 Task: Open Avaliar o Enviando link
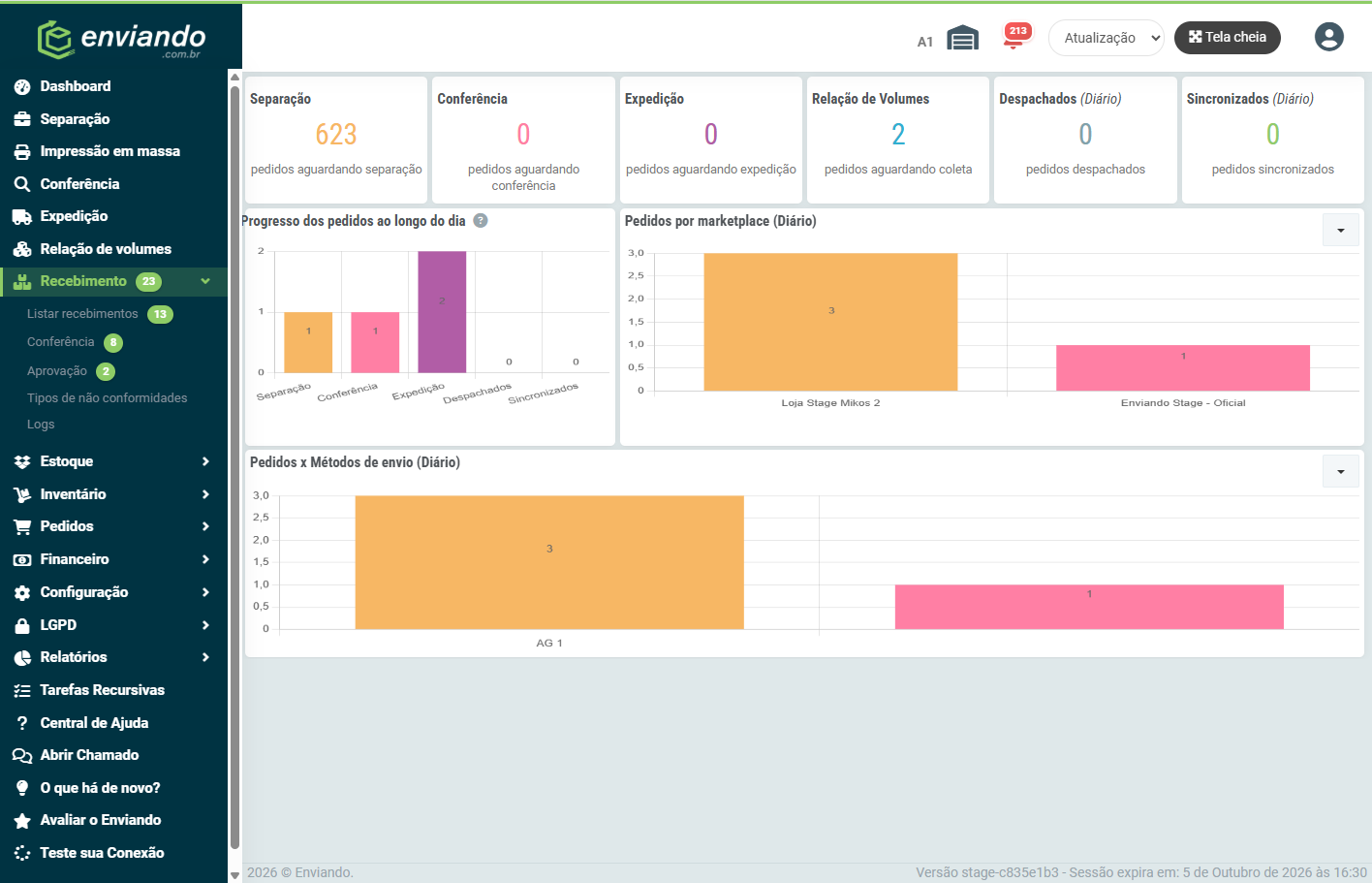point(101,820)
